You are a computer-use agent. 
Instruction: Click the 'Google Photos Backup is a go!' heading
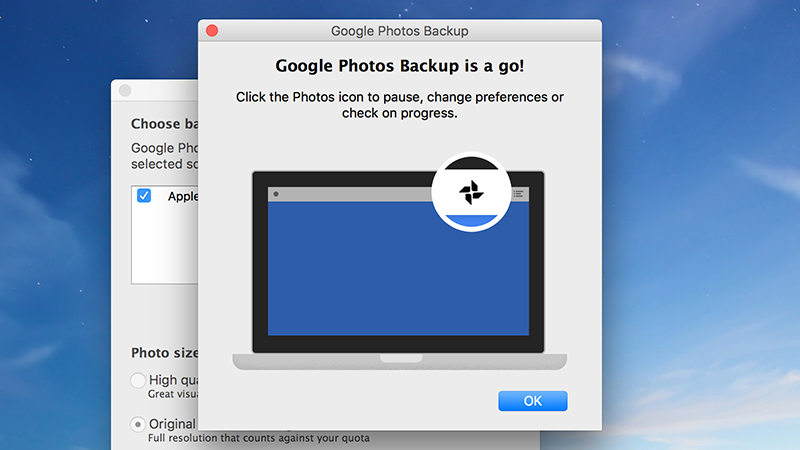pyautogui.click(x=399, y=66)
